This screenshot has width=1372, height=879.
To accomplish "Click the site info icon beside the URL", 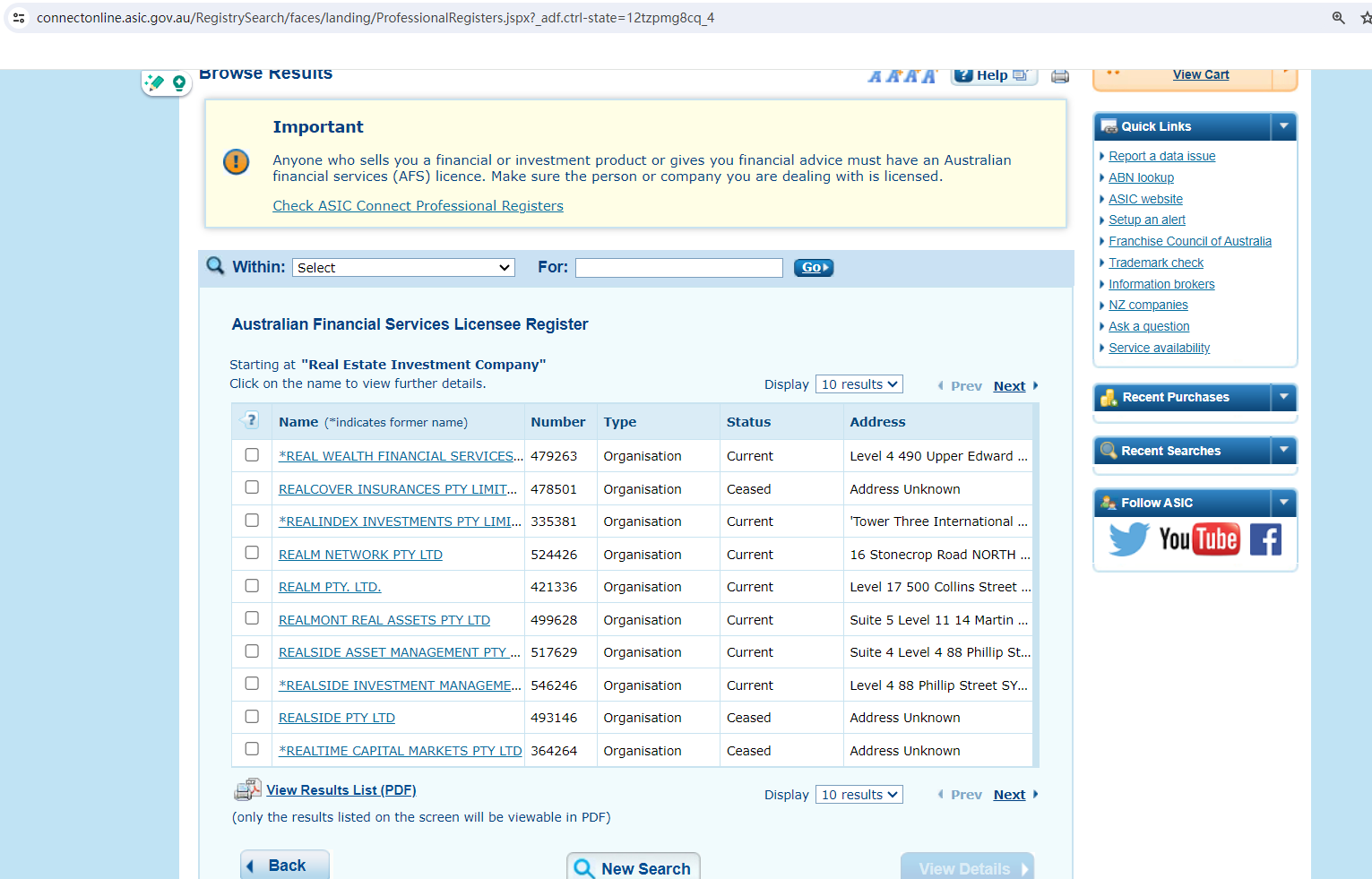I will [19, 18].
